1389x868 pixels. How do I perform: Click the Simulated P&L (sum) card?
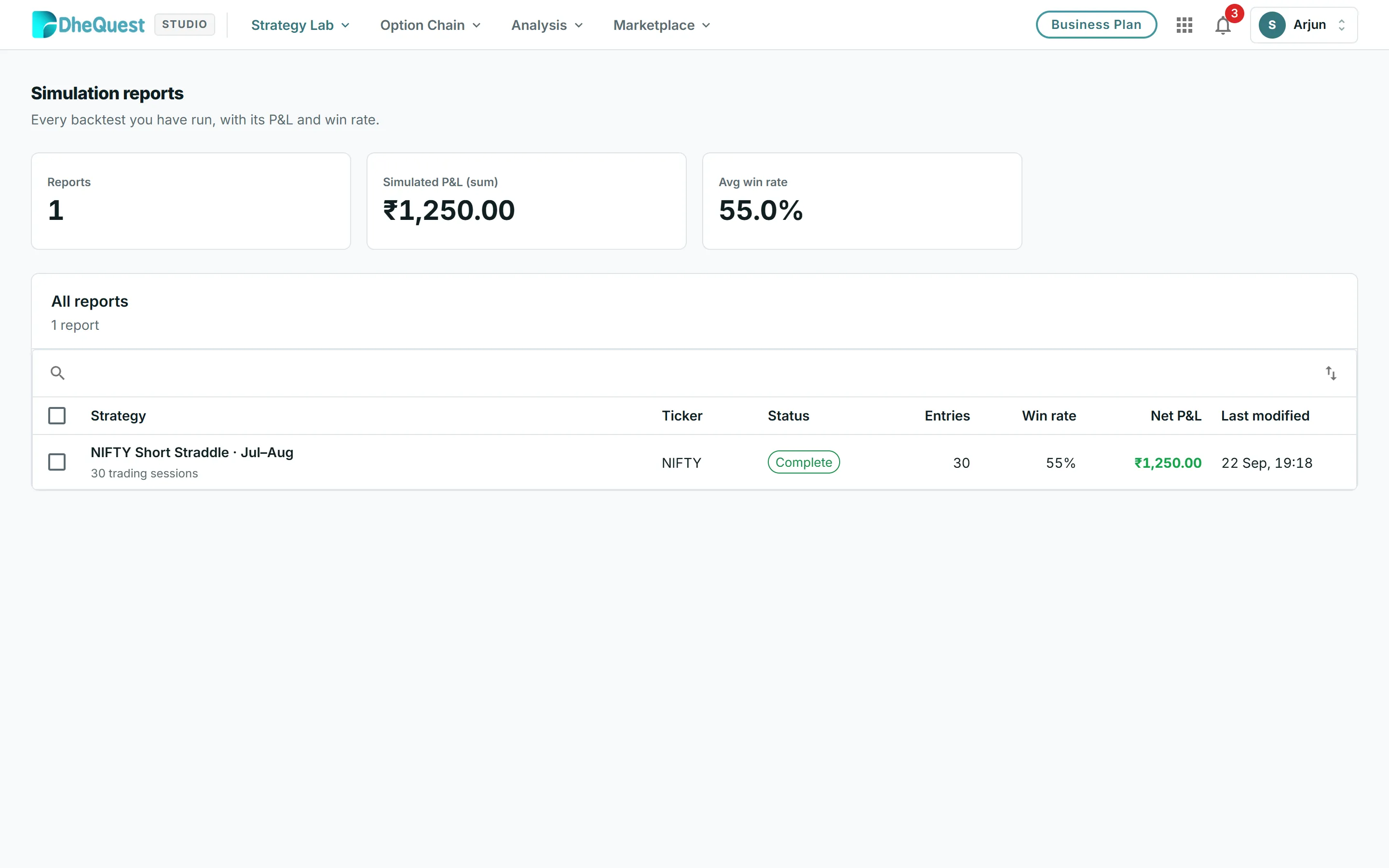tap(526, 201)
